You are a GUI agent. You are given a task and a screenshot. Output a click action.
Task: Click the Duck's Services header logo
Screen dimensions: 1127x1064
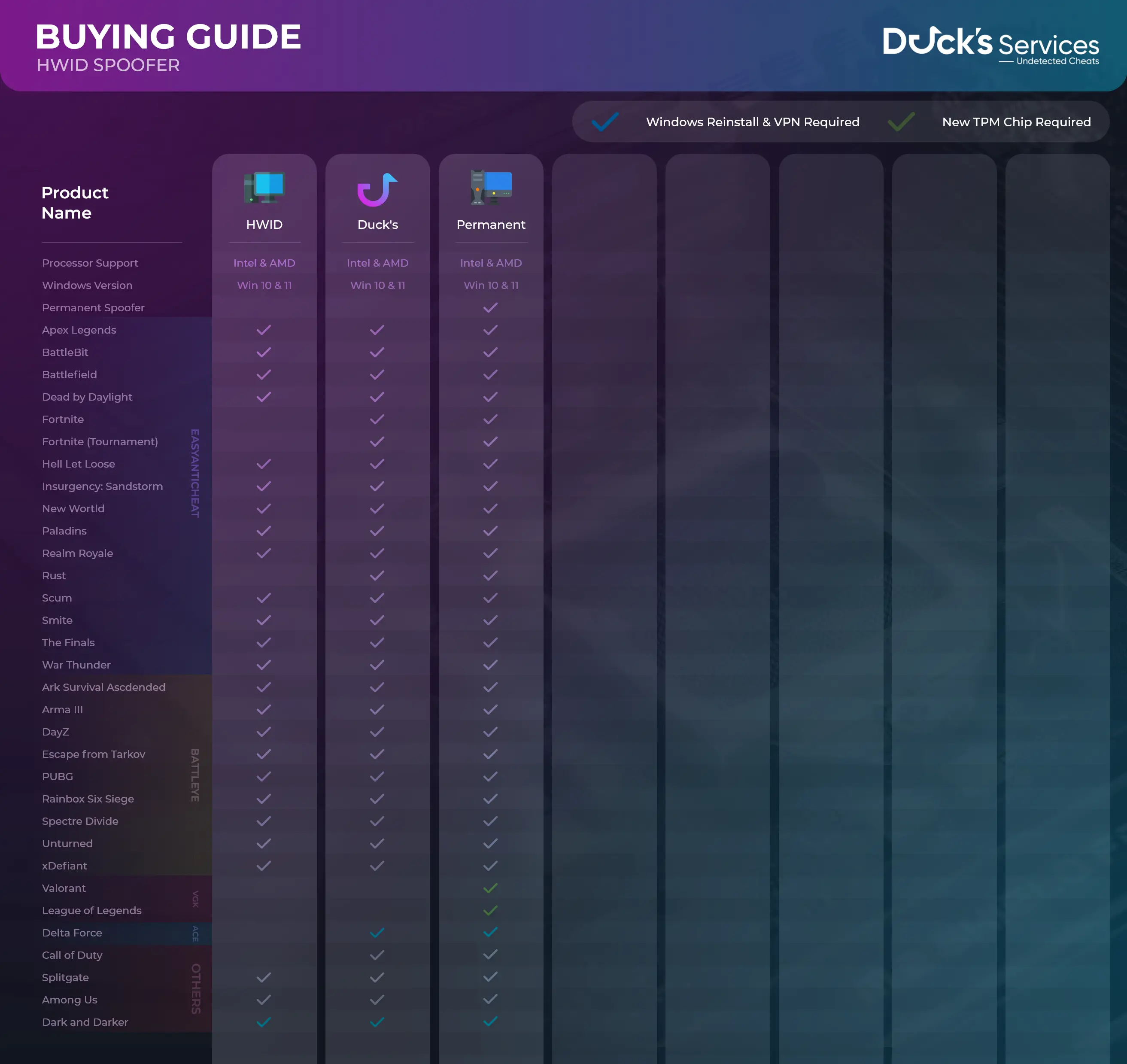click(x=990, y=45)
